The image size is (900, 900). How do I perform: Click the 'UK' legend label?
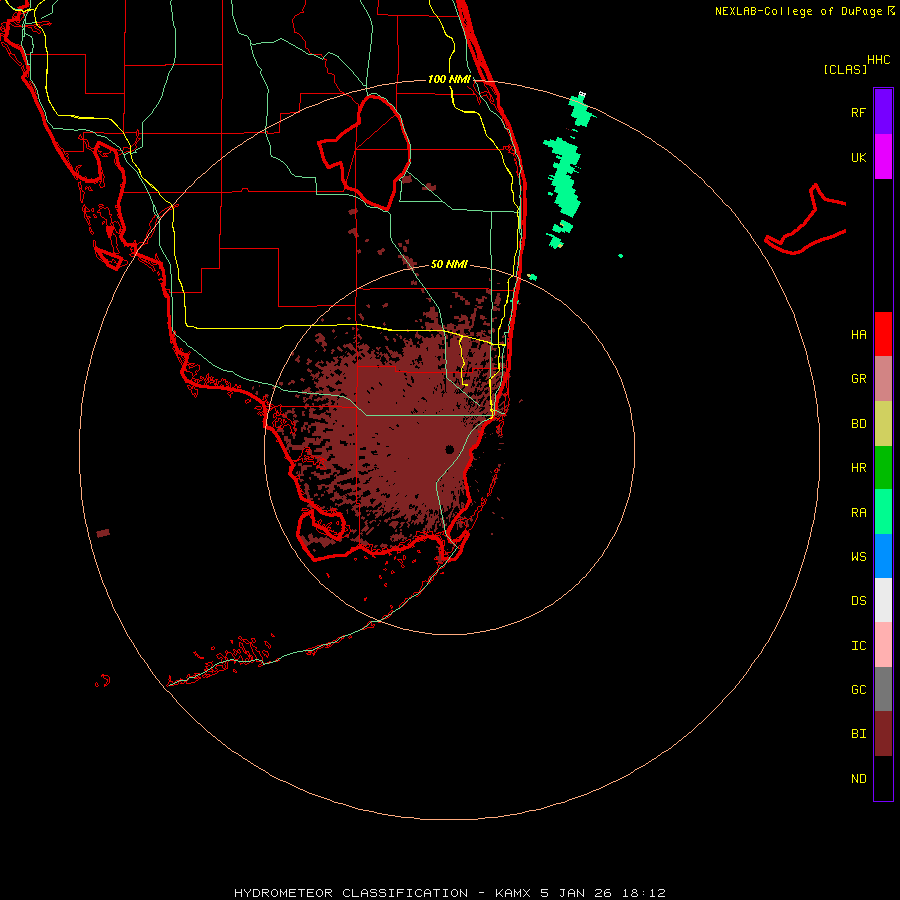(x=858, y=158)
